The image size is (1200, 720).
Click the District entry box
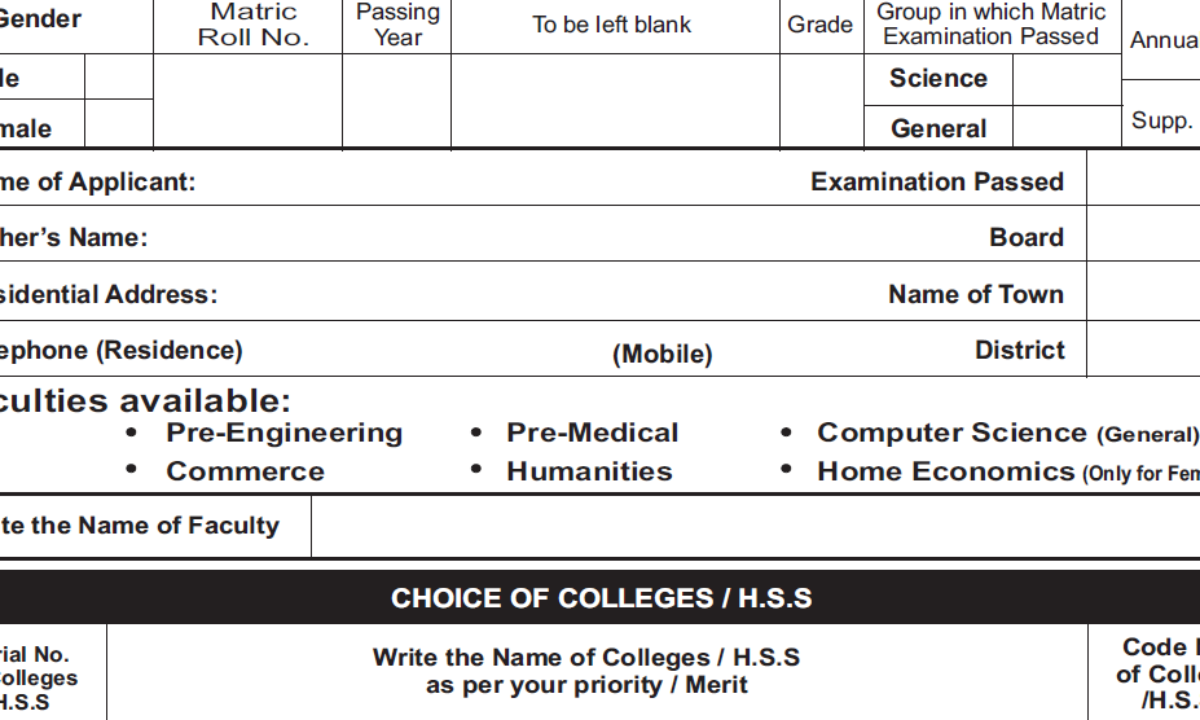[x=1142, y=348]
